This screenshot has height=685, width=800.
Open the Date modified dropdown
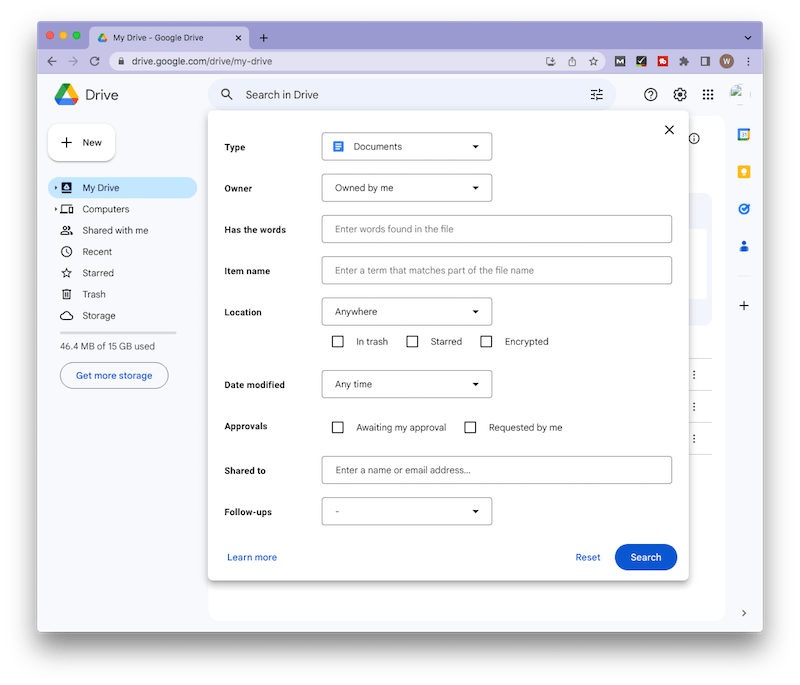[x=406, y=384]
